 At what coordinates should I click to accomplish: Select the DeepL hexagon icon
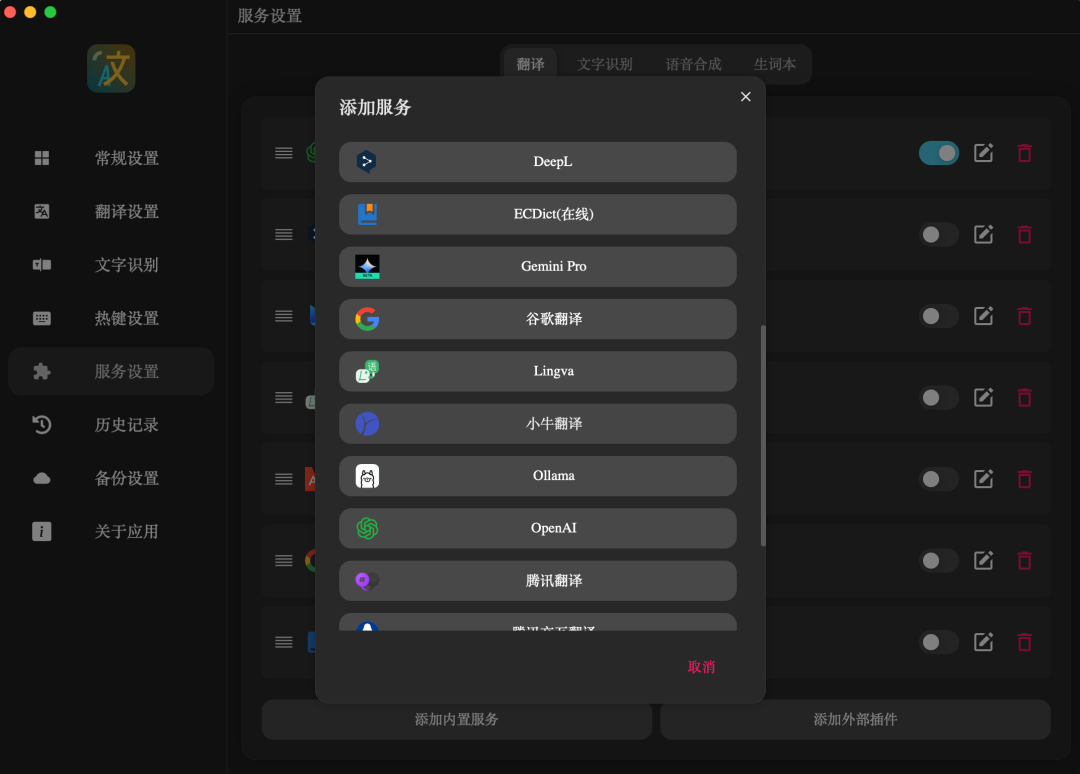click(366, 162)
